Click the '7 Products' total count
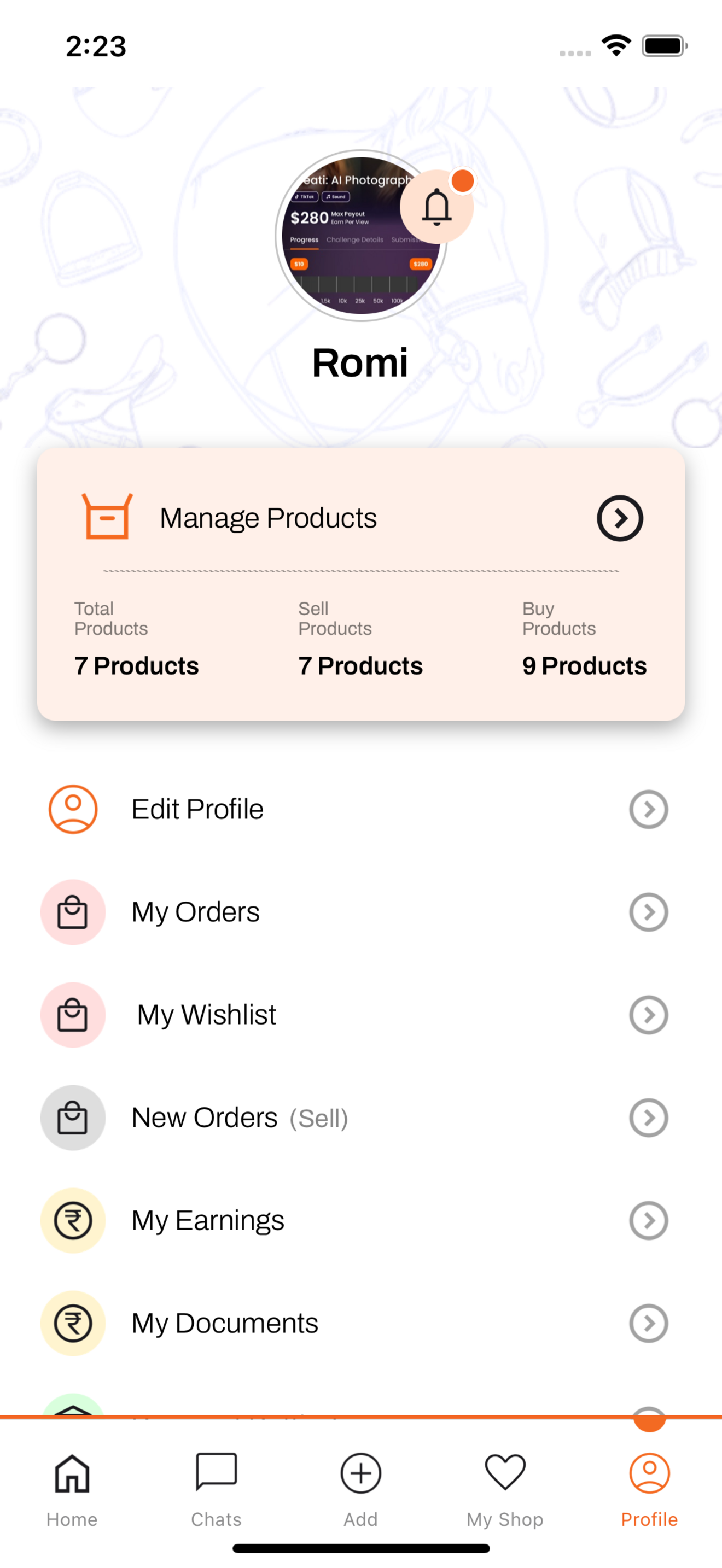Image resolution: width=722 pixels, height=1568 pixels. pyautogui.click(x=136, y=666)
